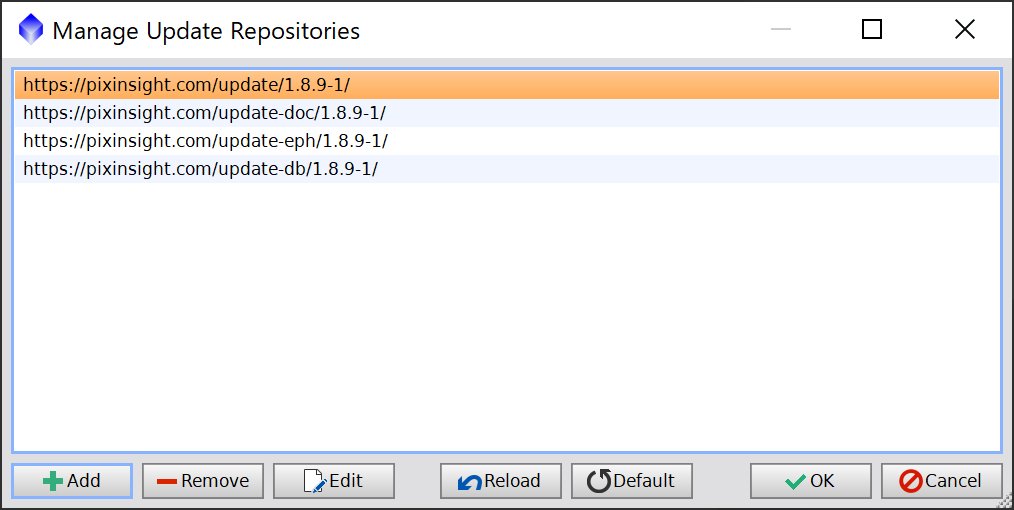The height and width of the screenshot is (510, 1014).
Task: Click the blue curved-arrow Reload icon
Action: (x=469, y=482)
